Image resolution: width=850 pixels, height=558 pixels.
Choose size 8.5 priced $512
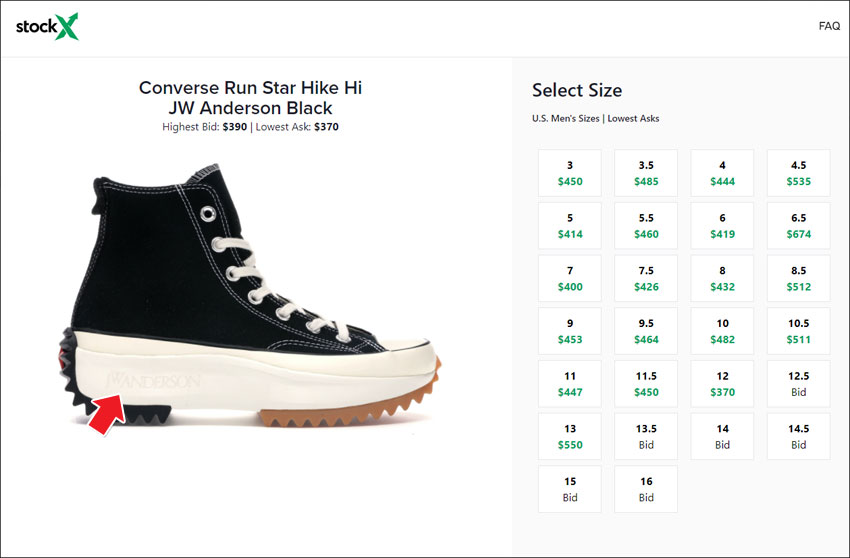tap(798, 280)
